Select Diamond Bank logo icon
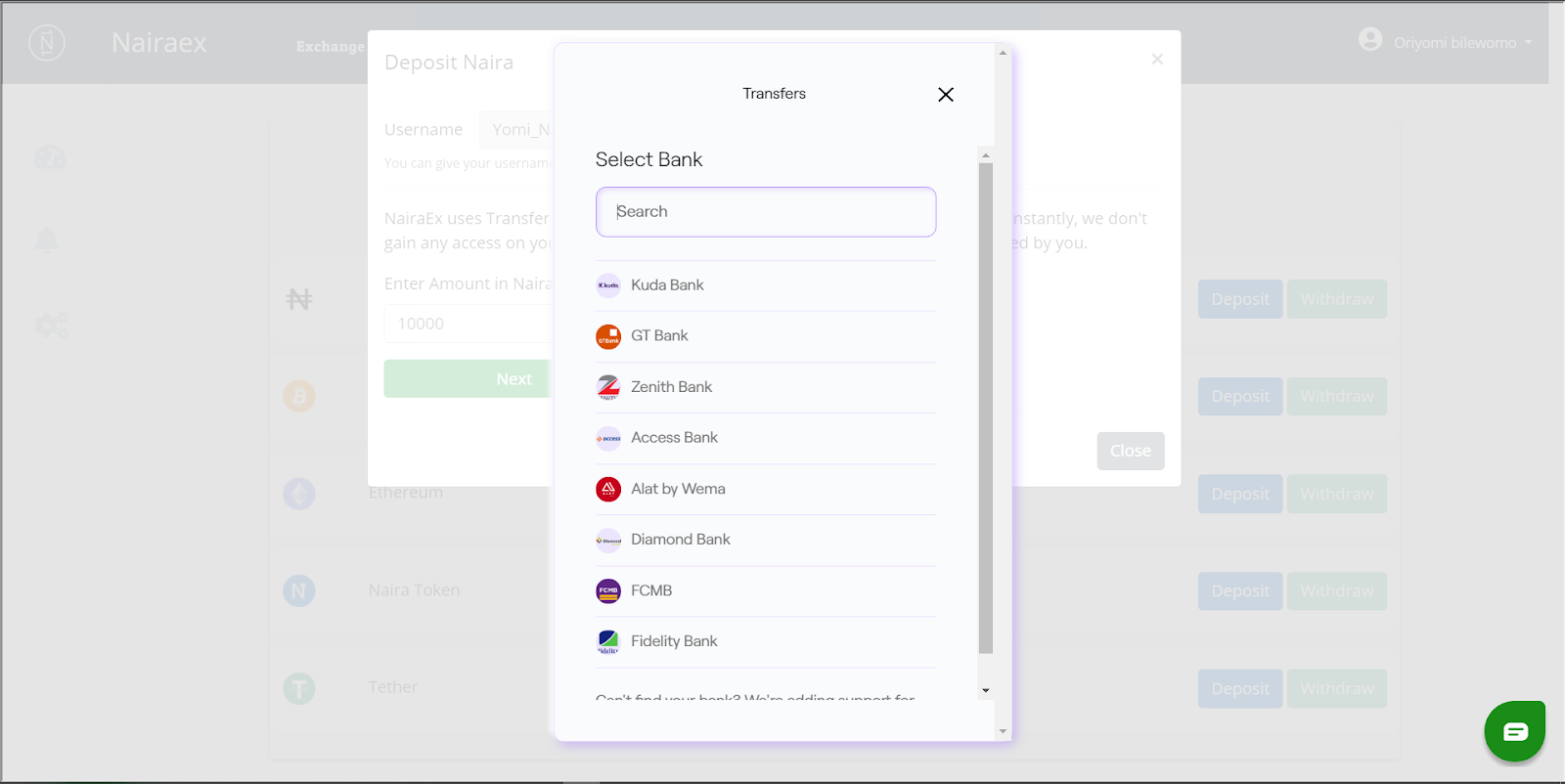Viewport: 1565px width, 784px height. pyautogui.click(x=608, y=540)
